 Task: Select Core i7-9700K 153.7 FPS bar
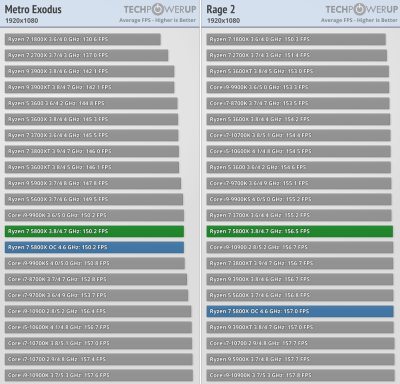pos(96,295)
